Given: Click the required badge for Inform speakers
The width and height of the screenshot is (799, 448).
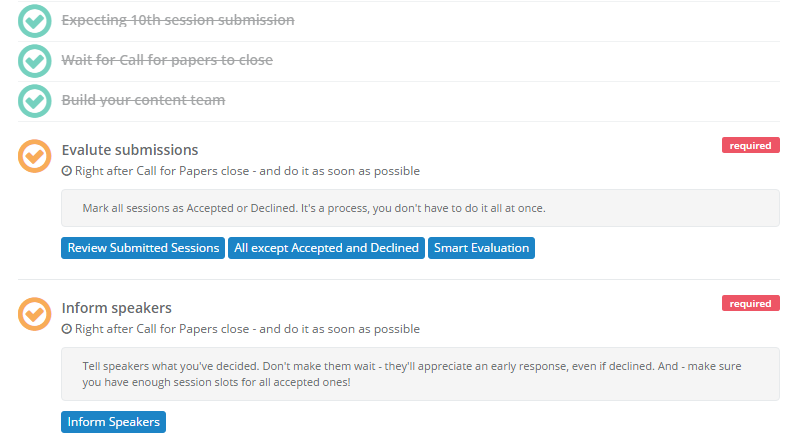Looking at the screenshot, I should pos(751,303).
